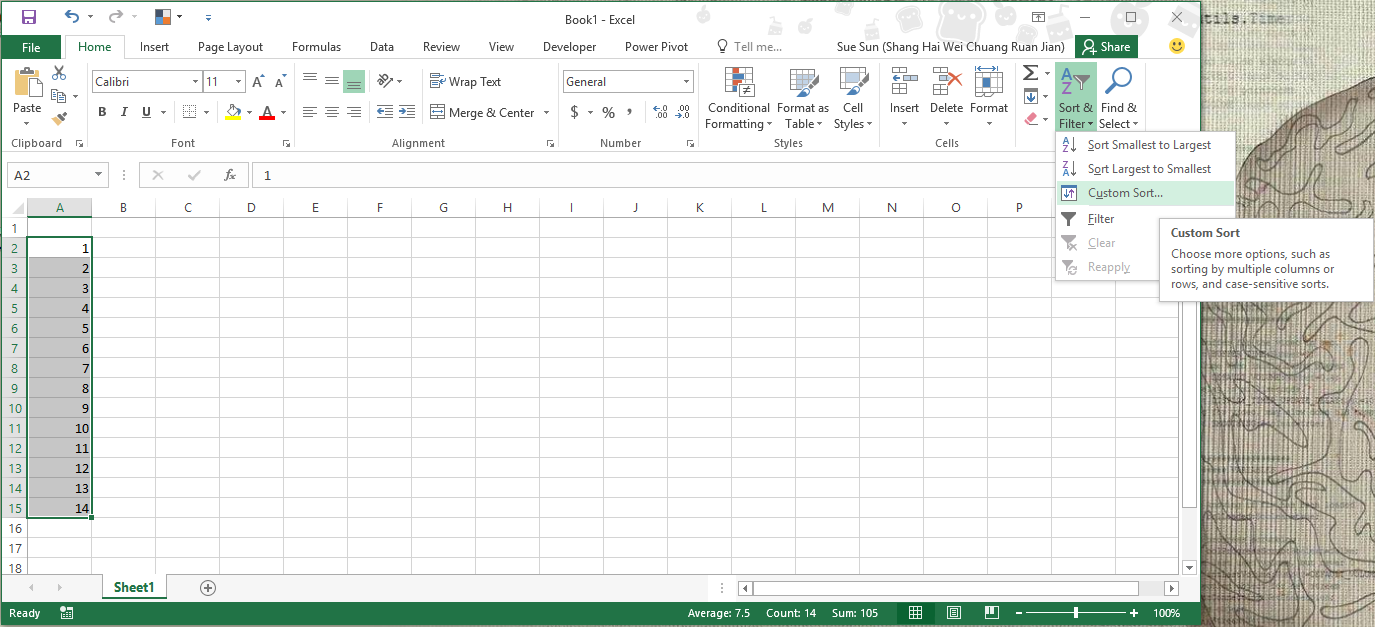Increase indent in the Alignment group
Image resolution: width=1375 pixels, height=627 pixels.
click(406, 112)
